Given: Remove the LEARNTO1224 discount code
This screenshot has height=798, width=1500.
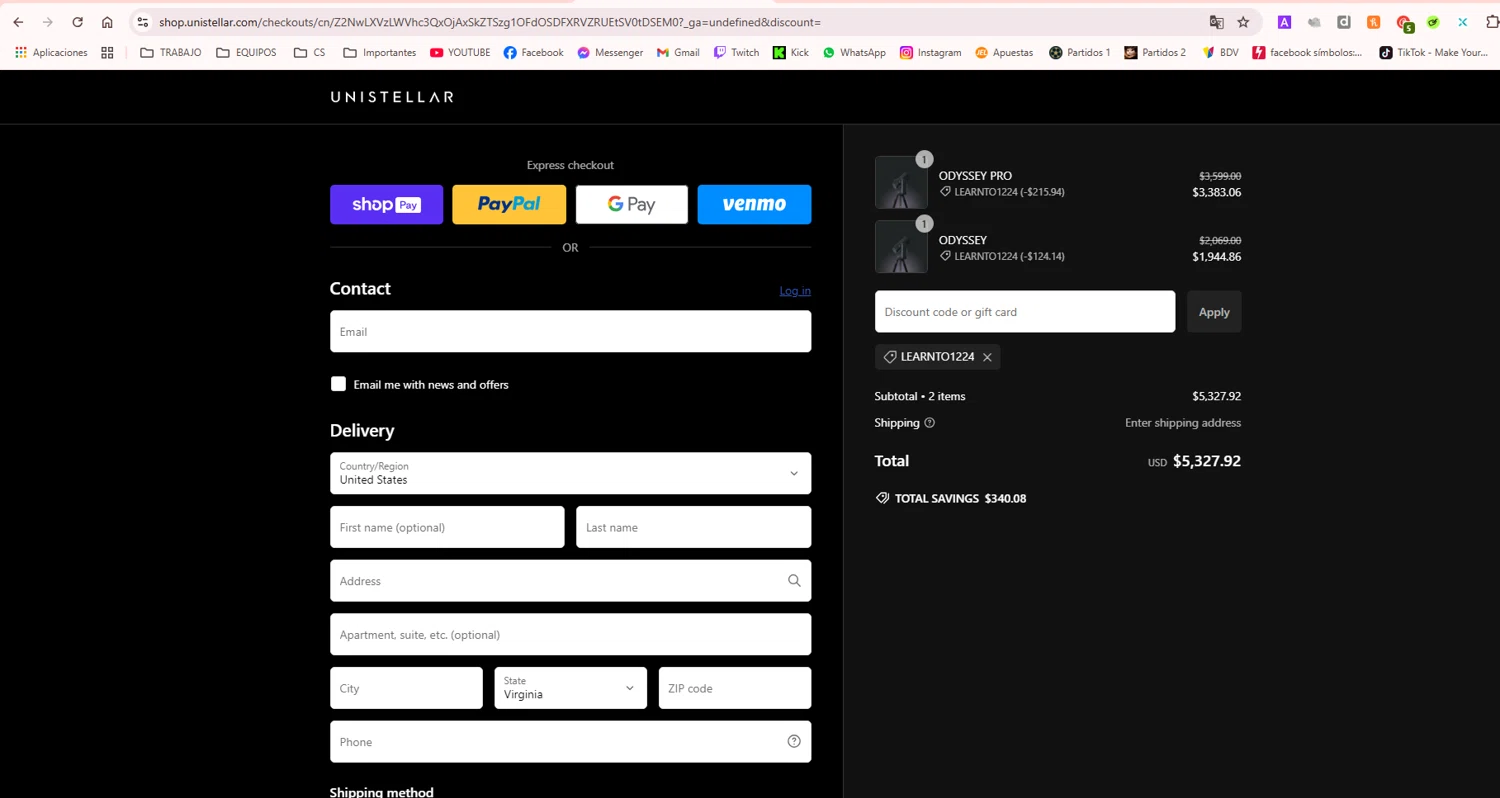Looking at the screenshot, I should (x=987, y=357).
